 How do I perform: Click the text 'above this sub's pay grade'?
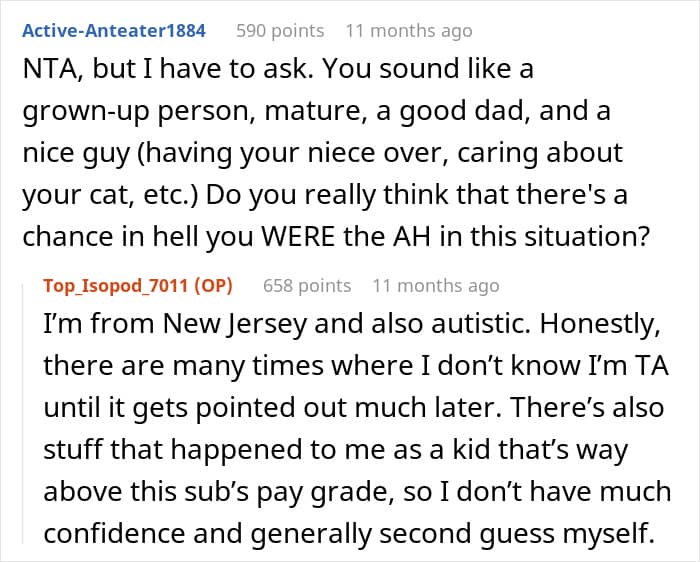click(219, 492)
